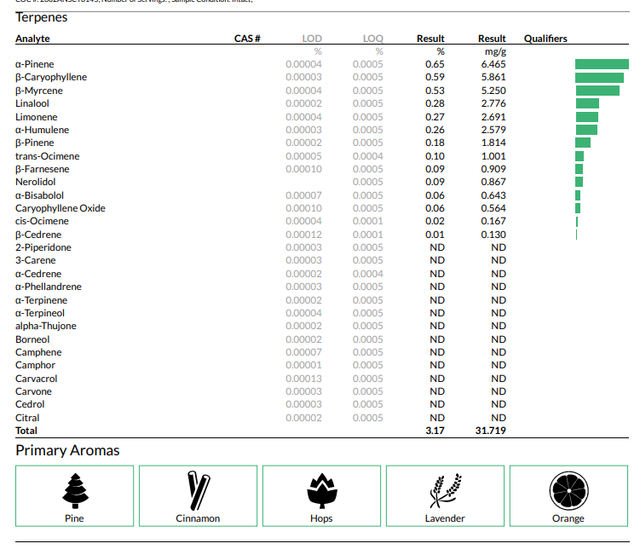The width and height of the screenshot is (640, 545).
Task: Click the Limonene mg/g value 2.691
Action: (x=493, y=117)
